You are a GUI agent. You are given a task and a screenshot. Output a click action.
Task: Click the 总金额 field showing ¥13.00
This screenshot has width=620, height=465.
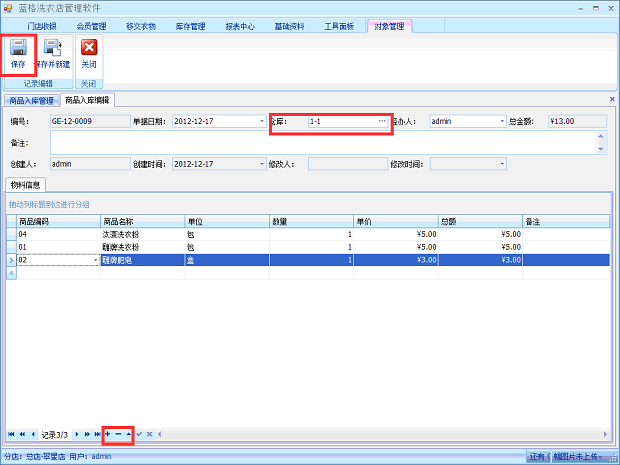tap(577, 121)
